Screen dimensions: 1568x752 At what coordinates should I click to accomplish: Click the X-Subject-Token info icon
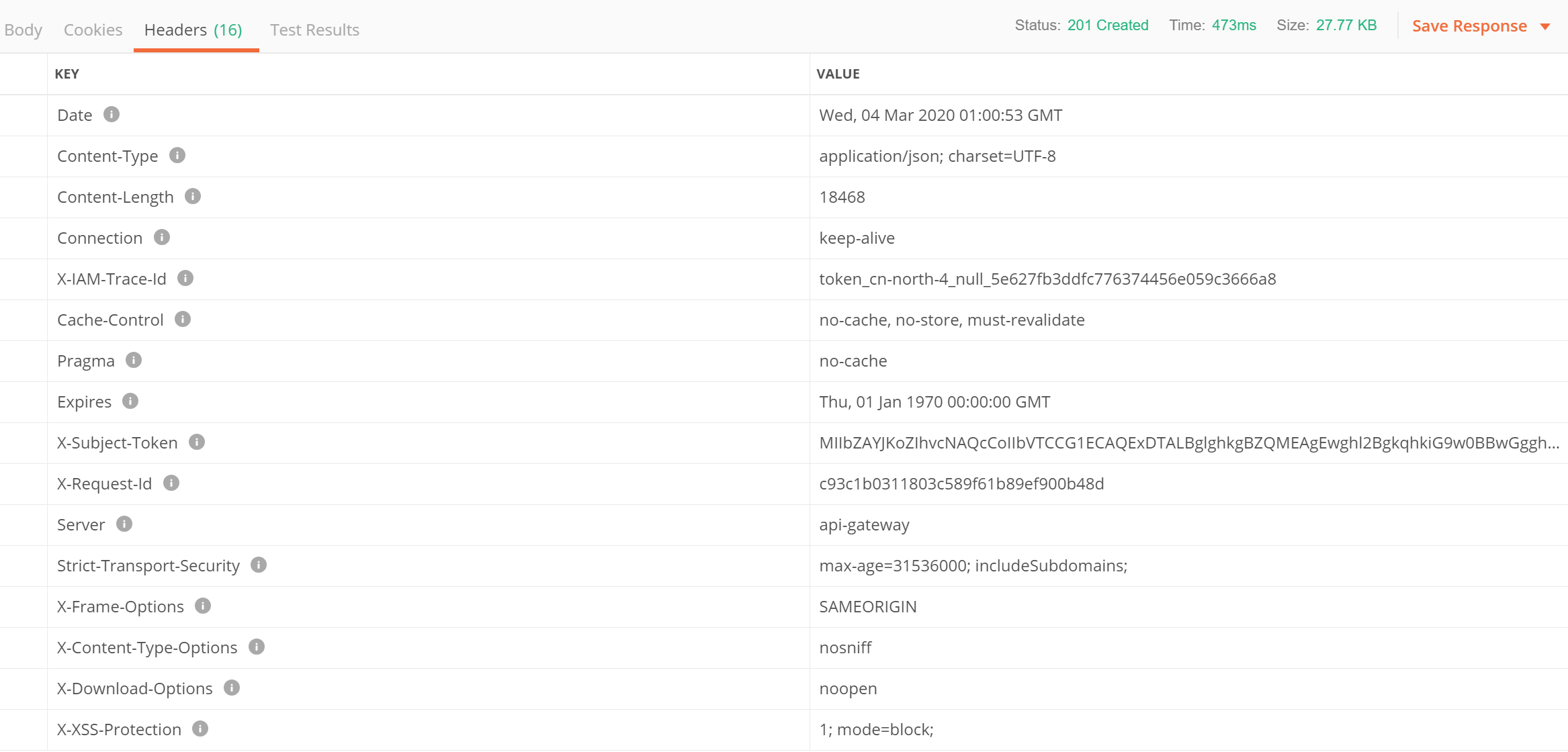(197, 442)
